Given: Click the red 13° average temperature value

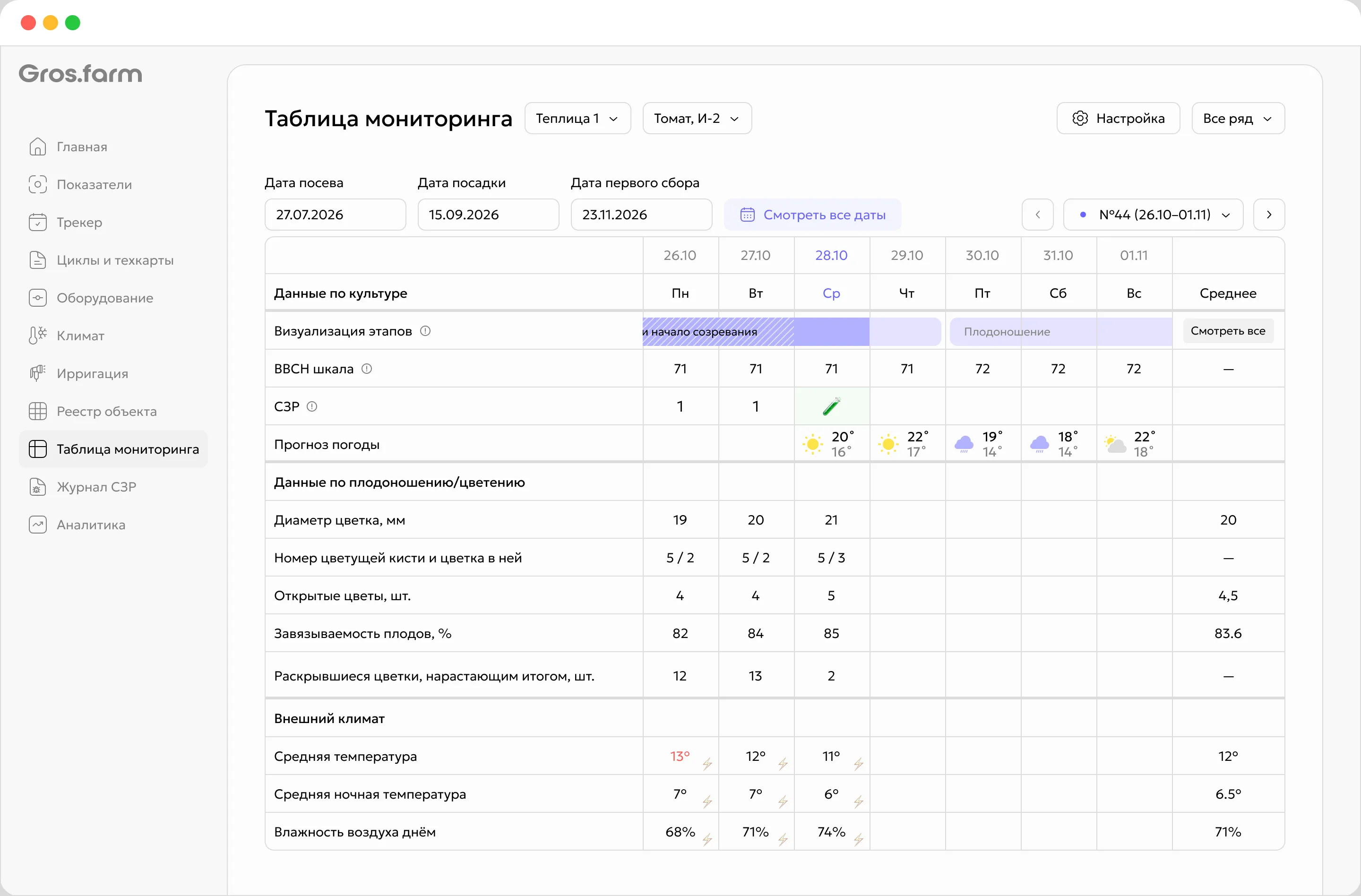Looking at the screenshot, I should pos(680,756).
